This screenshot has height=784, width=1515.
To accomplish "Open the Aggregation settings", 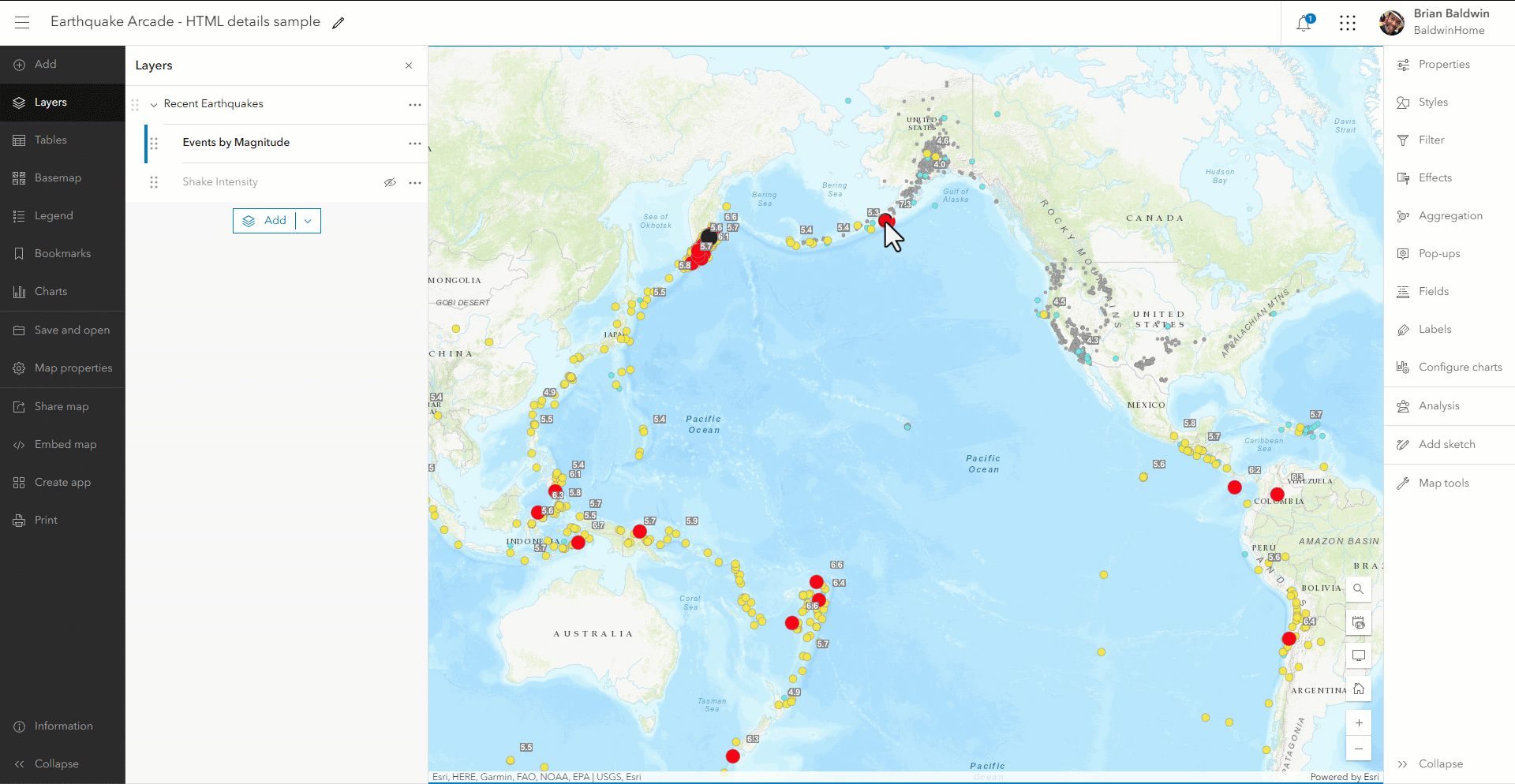I will 1450,215.
